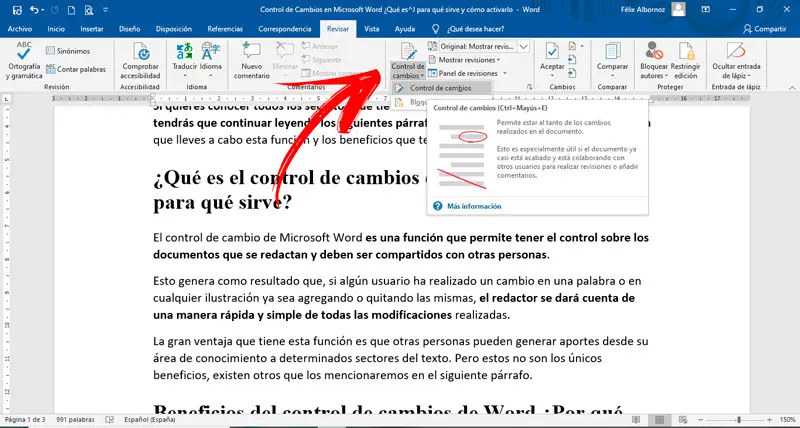Open Sinónimos thesaurus

tap(68, 51)
